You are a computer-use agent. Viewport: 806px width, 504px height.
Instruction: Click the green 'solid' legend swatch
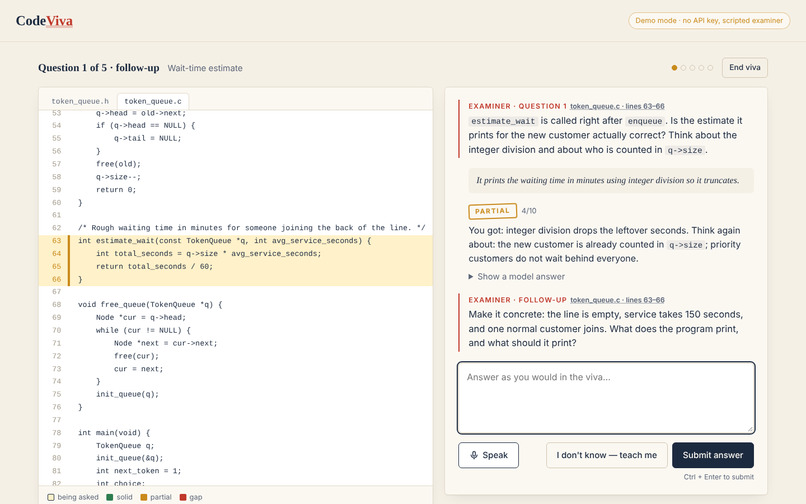(109, 497)
